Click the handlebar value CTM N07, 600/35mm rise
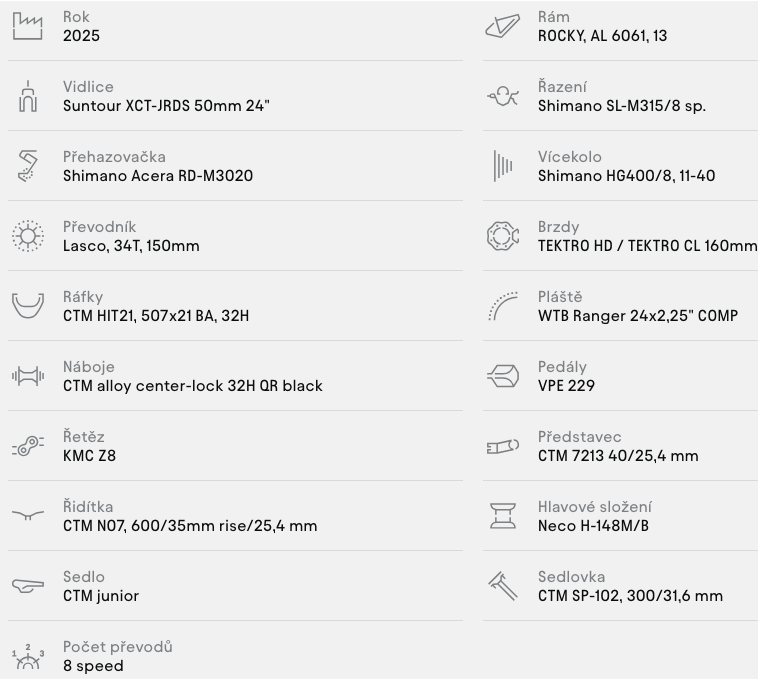758x679 pixels. click(x=190, y=525)
